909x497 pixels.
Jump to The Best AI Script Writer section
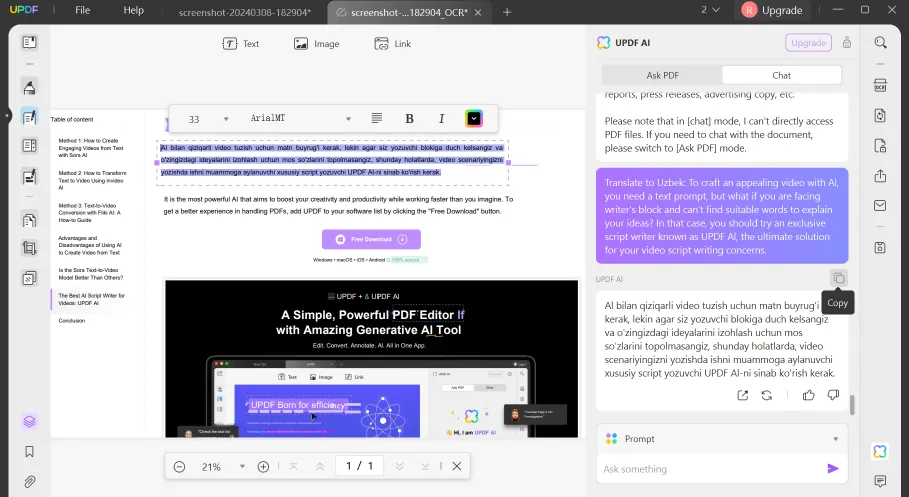(91, 299)
